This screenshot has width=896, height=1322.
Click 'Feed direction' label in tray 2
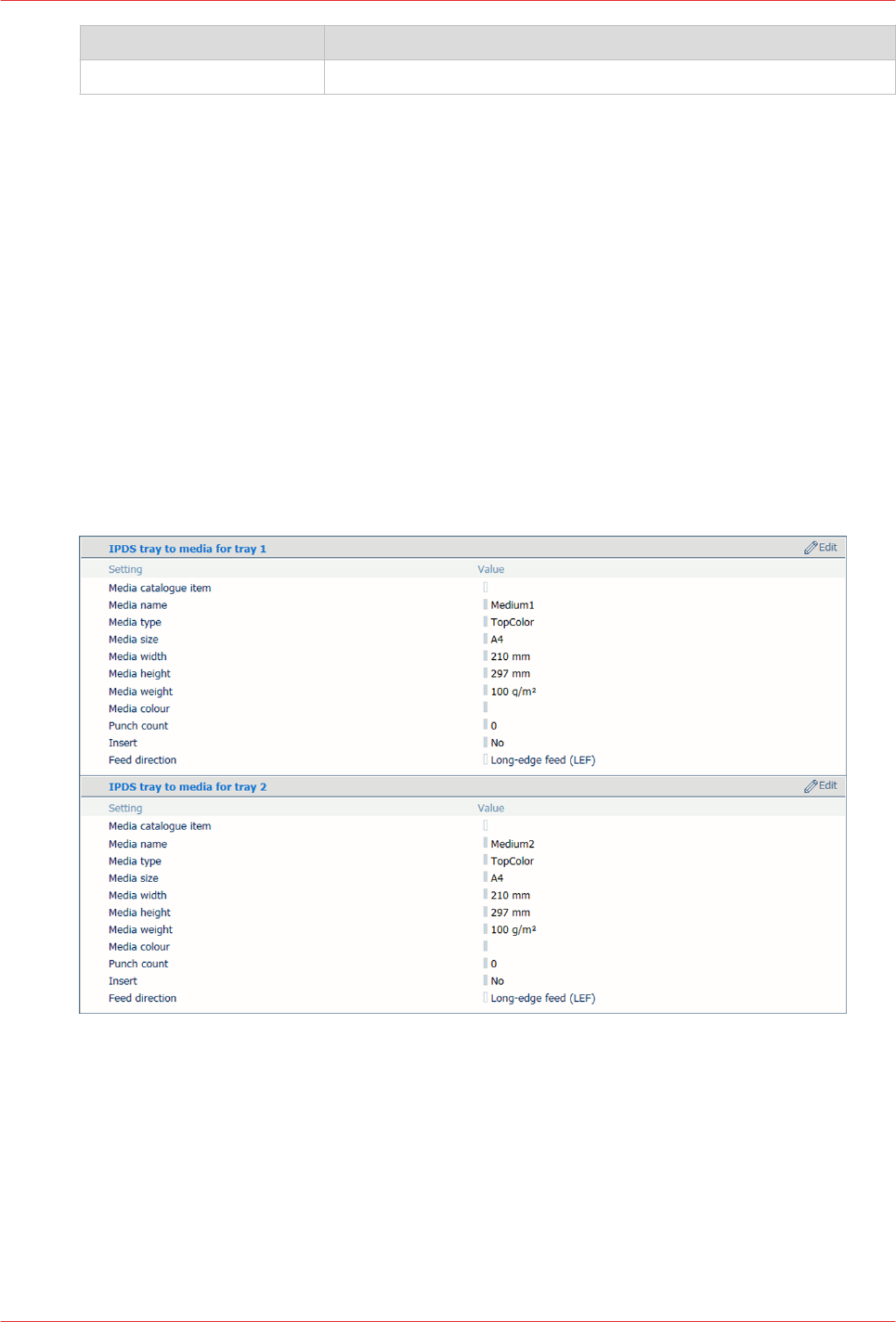(142, 998)
